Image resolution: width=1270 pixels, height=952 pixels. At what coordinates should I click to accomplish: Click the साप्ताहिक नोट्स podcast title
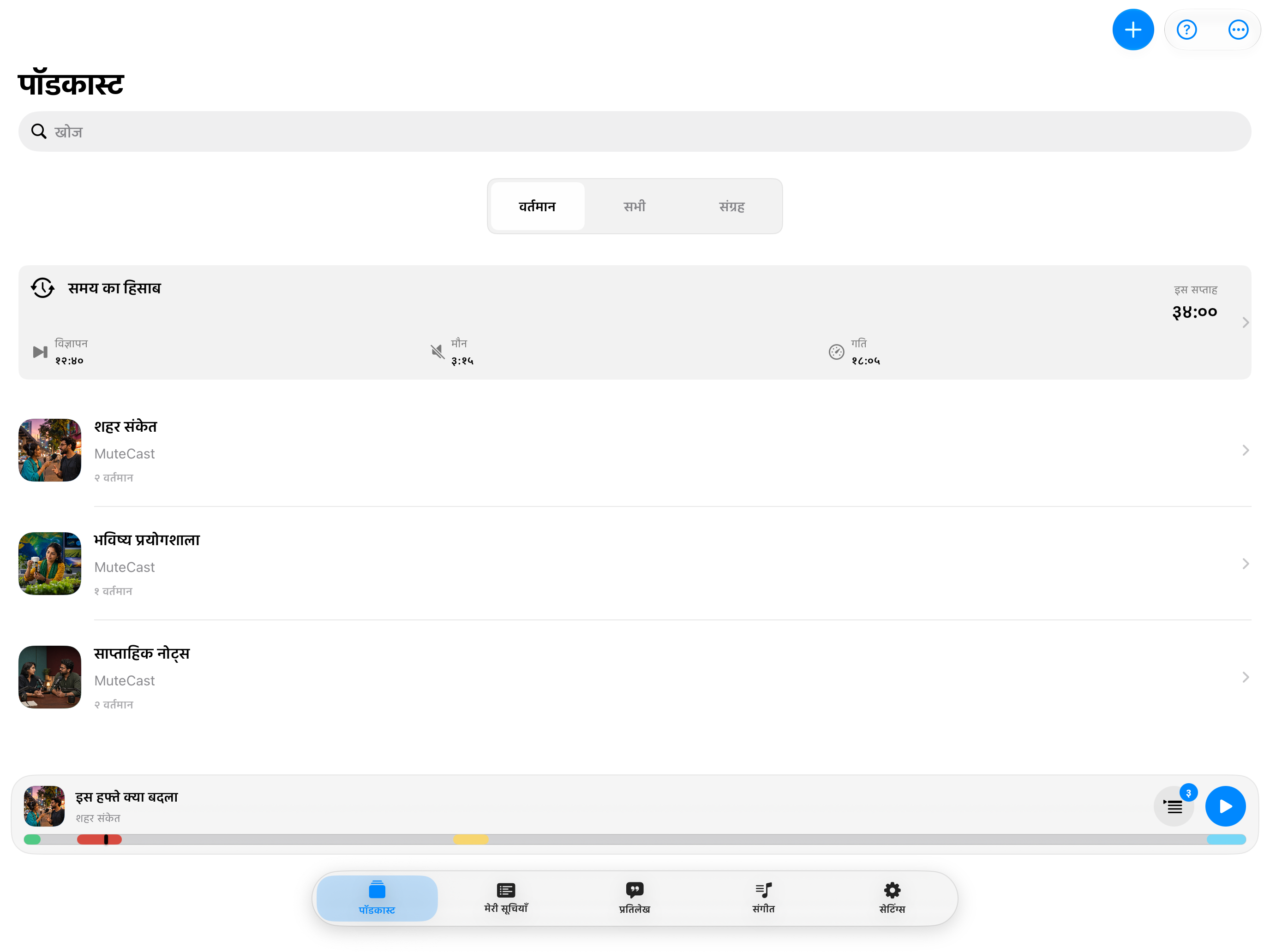(x=142, y=654)
